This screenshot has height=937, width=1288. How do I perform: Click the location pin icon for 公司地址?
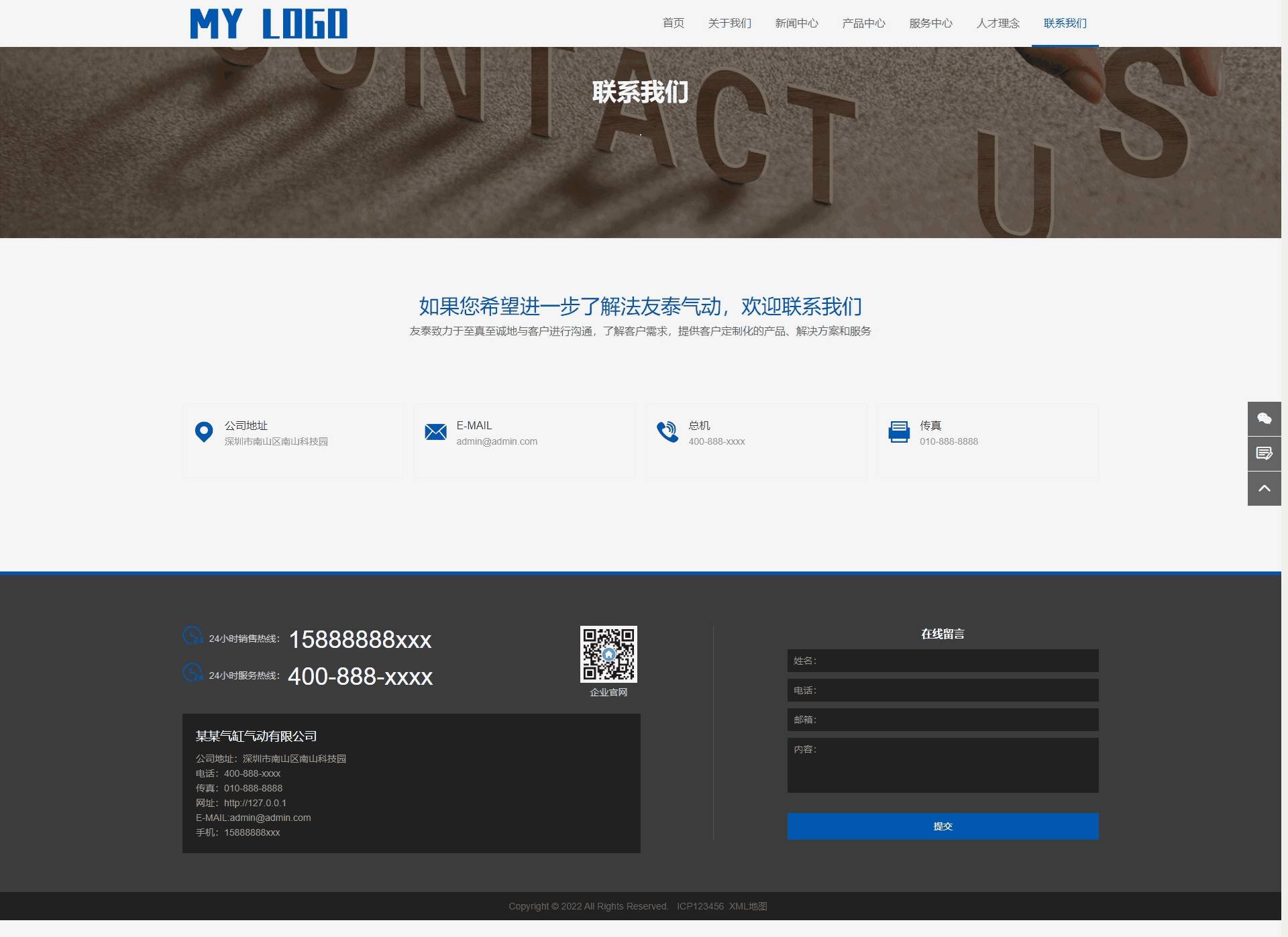pyautogui.click(x=204, y=432)
